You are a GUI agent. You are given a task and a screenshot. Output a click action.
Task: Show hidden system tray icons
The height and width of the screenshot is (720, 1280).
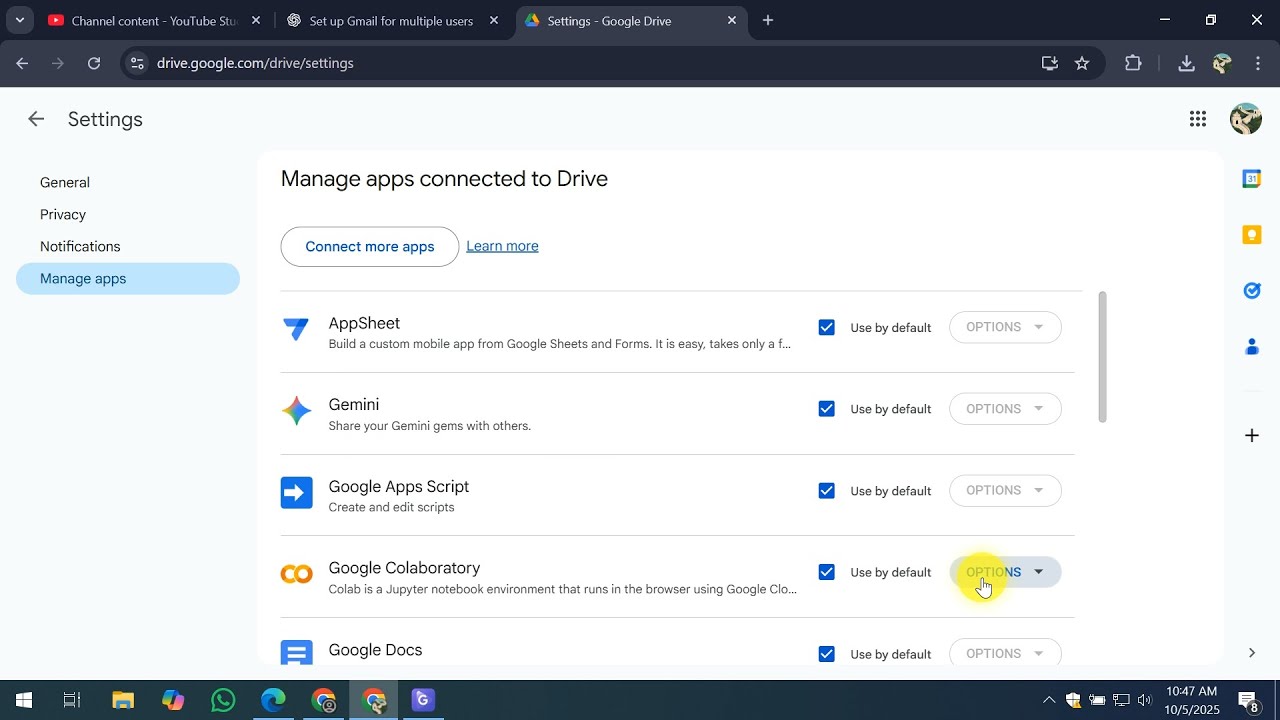point(1048,700)
